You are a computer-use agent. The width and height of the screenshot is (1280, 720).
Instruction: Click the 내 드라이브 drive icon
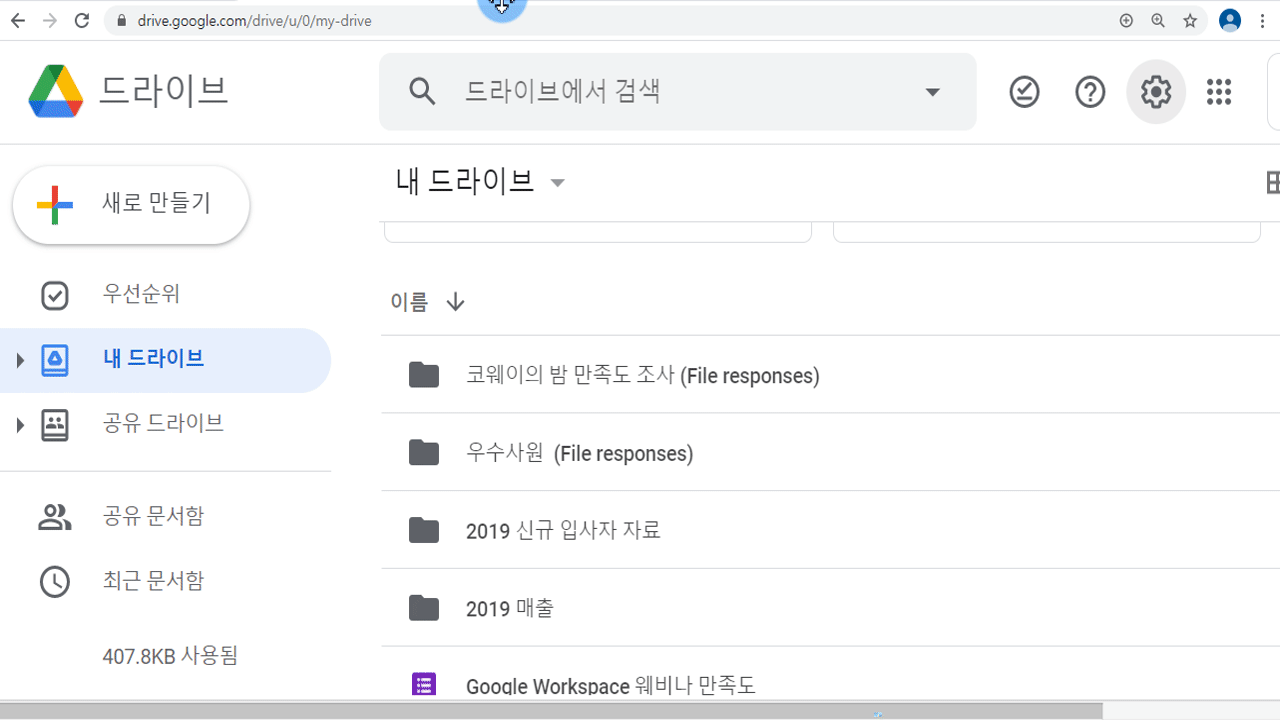click(x=55, y=360)
